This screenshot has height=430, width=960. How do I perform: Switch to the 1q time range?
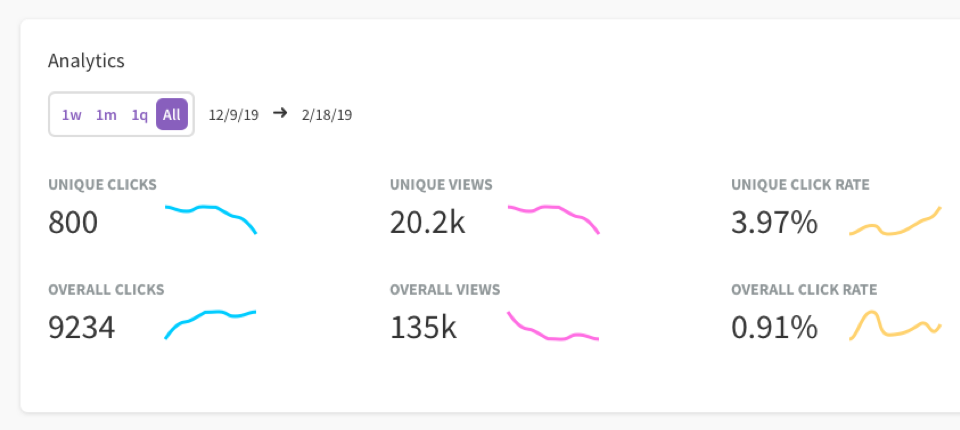click(x=140, y=115)
